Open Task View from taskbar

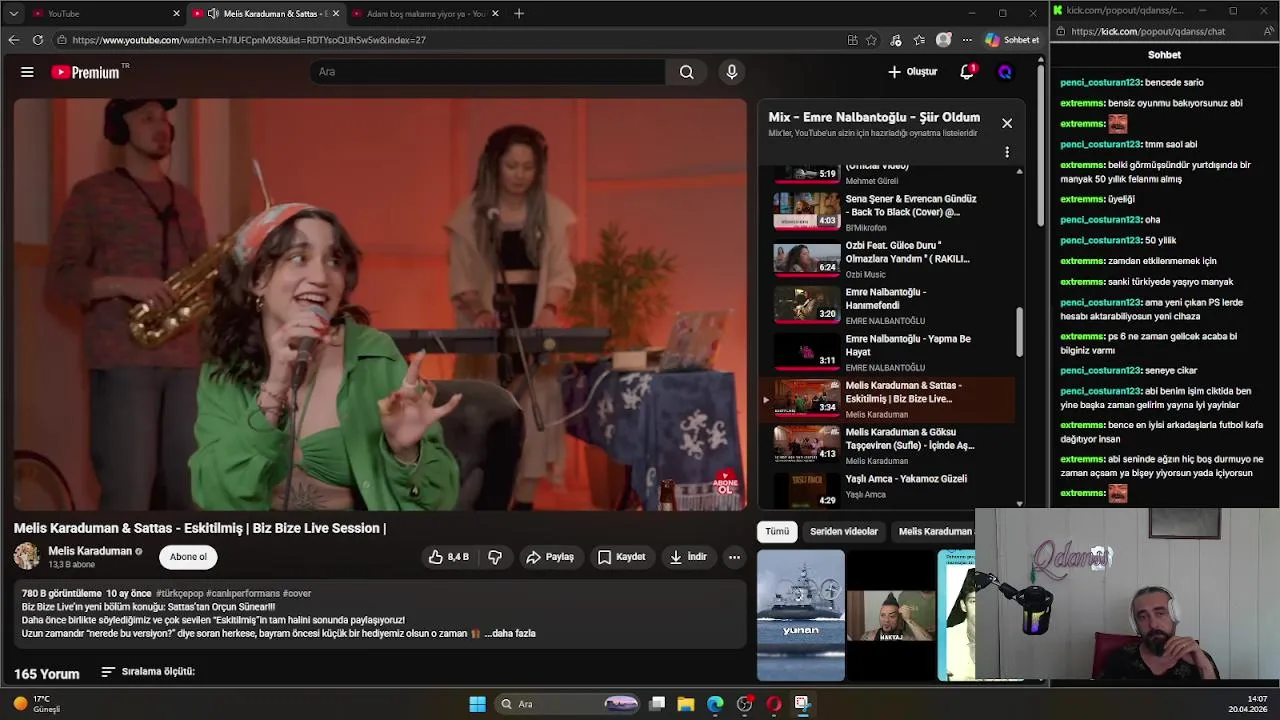coord(657,704)
